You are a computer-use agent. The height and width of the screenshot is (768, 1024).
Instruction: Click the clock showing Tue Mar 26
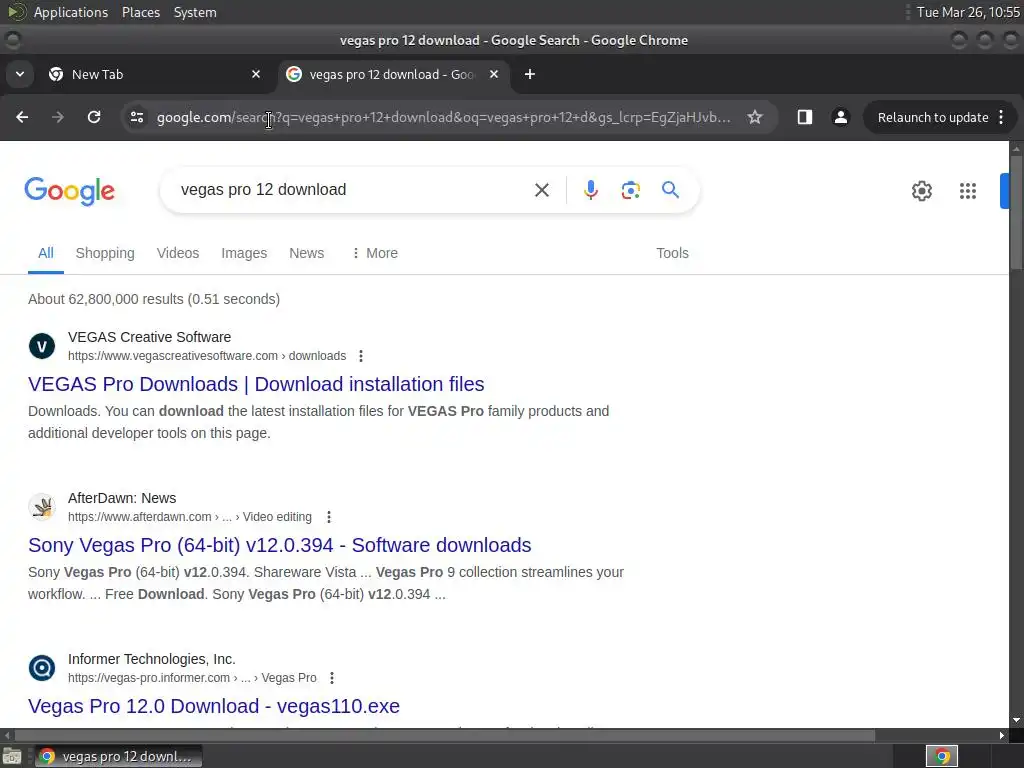click(x=968, y=12)
